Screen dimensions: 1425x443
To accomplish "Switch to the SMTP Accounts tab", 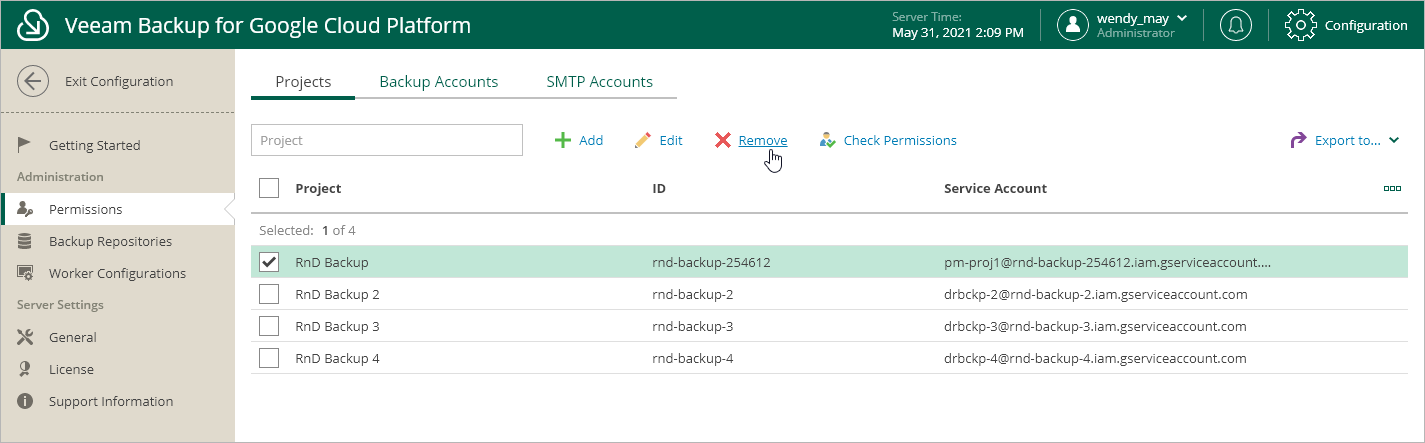I will (600, 82).
